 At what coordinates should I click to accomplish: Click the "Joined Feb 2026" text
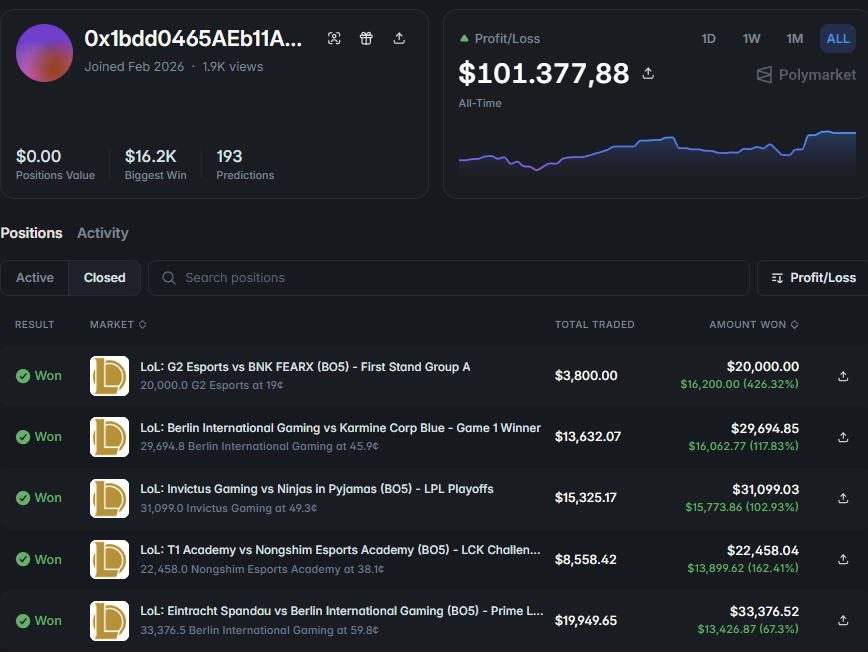pos(134,66)
